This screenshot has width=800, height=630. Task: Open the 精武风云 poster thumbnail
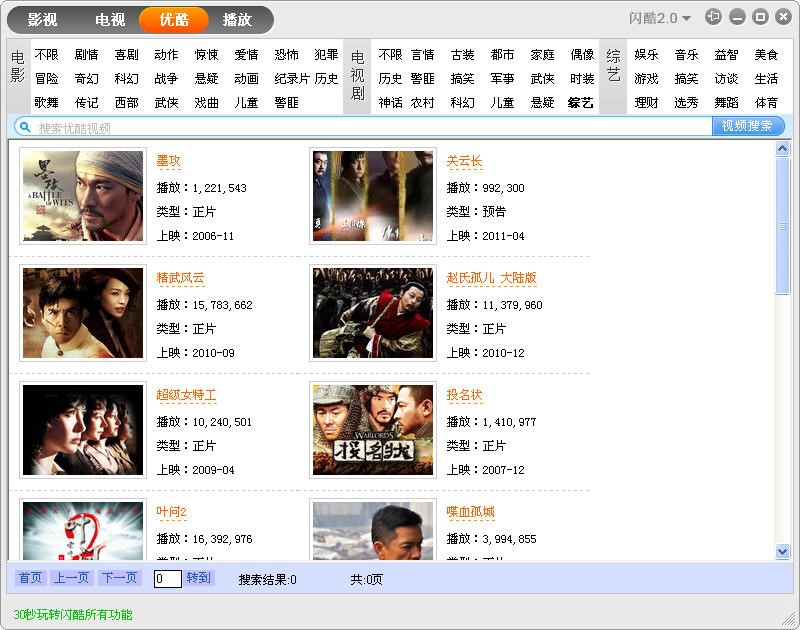(83, 313)
